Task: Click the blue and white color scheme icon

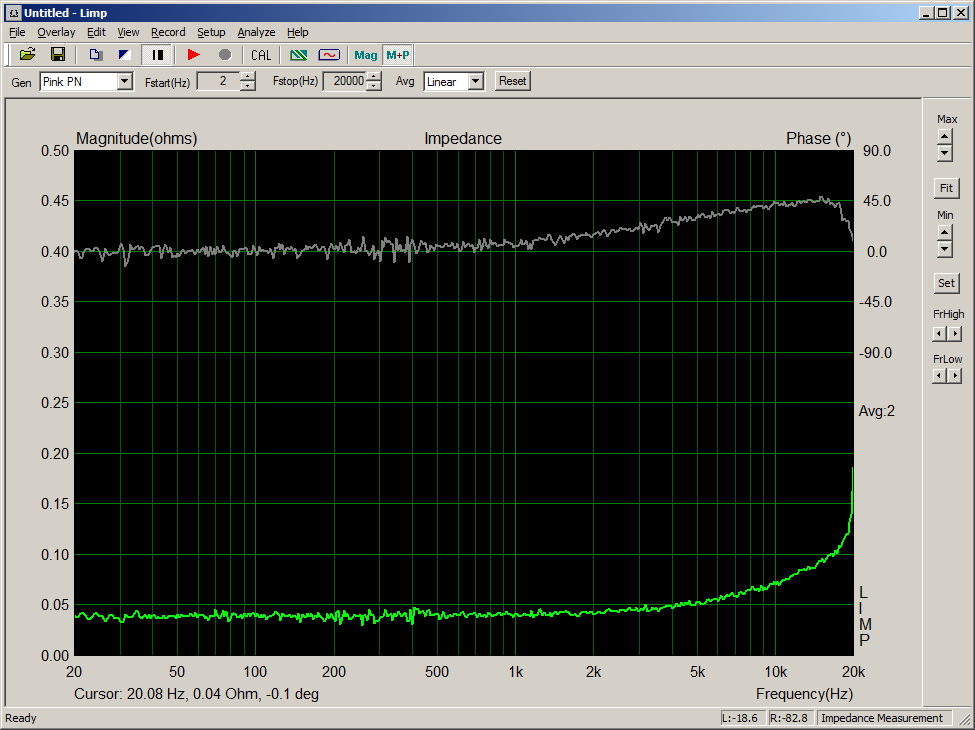Action: pyautogui.click(x=125, y=55)
